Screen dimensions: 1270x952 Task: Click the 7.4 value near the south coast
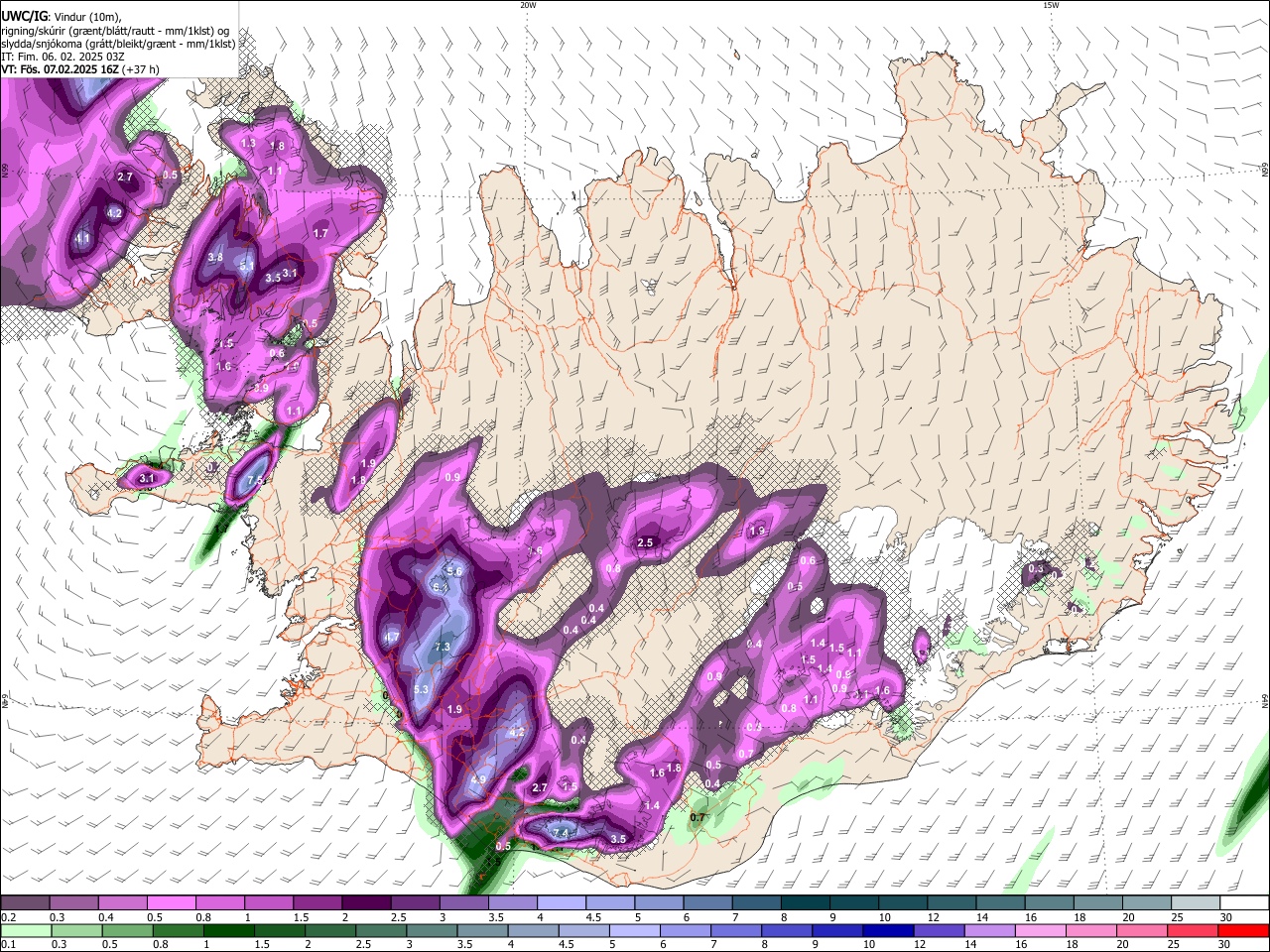561,833
